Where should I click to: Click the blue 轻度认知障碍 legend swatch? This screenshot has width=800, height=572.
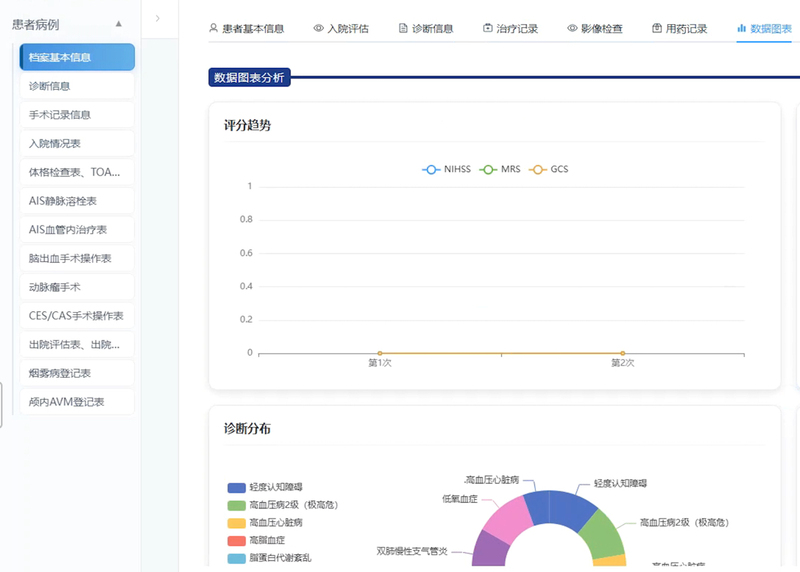coord(237,488)
